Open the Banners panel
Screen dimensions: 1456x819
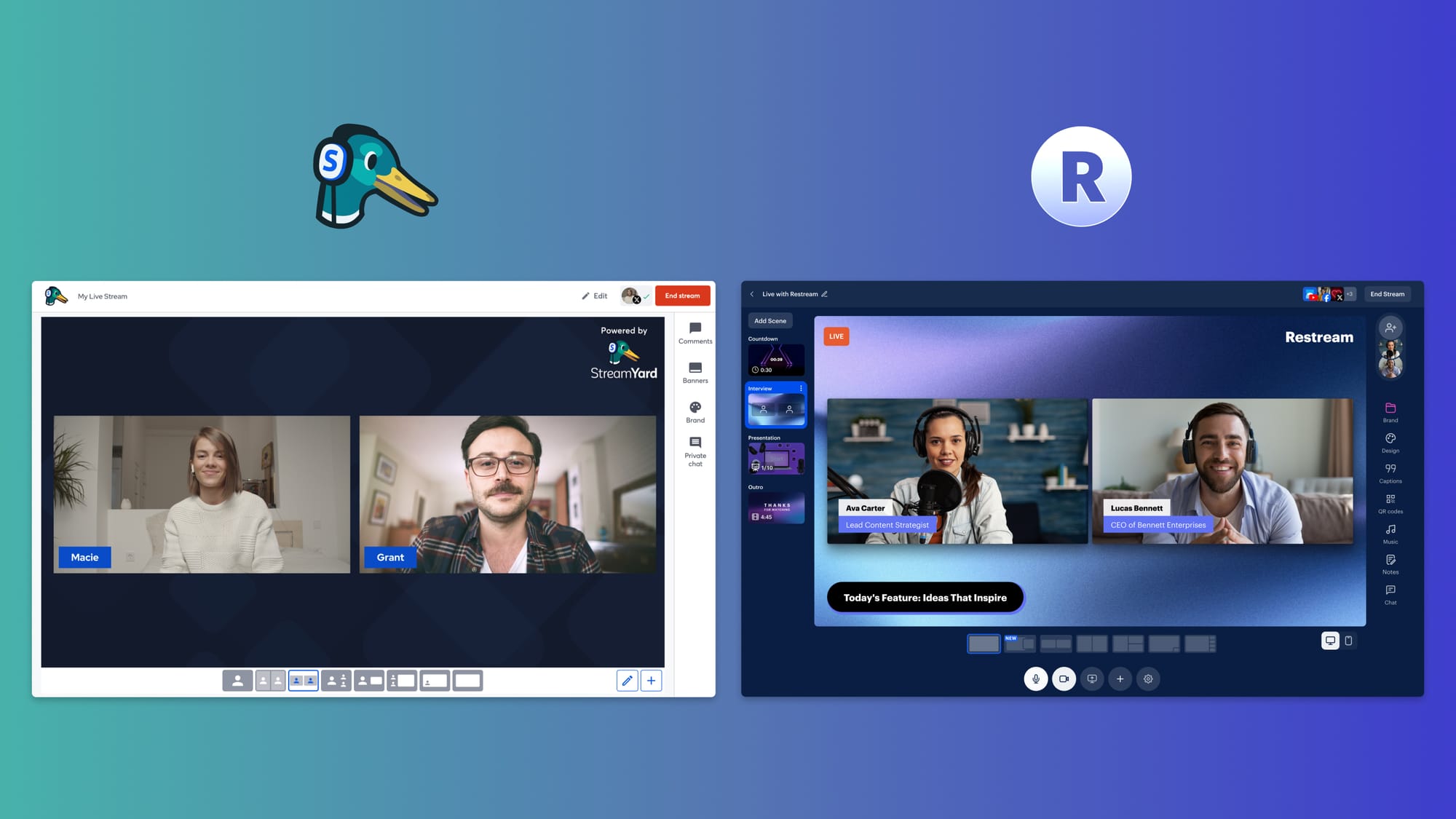[695, 373]
